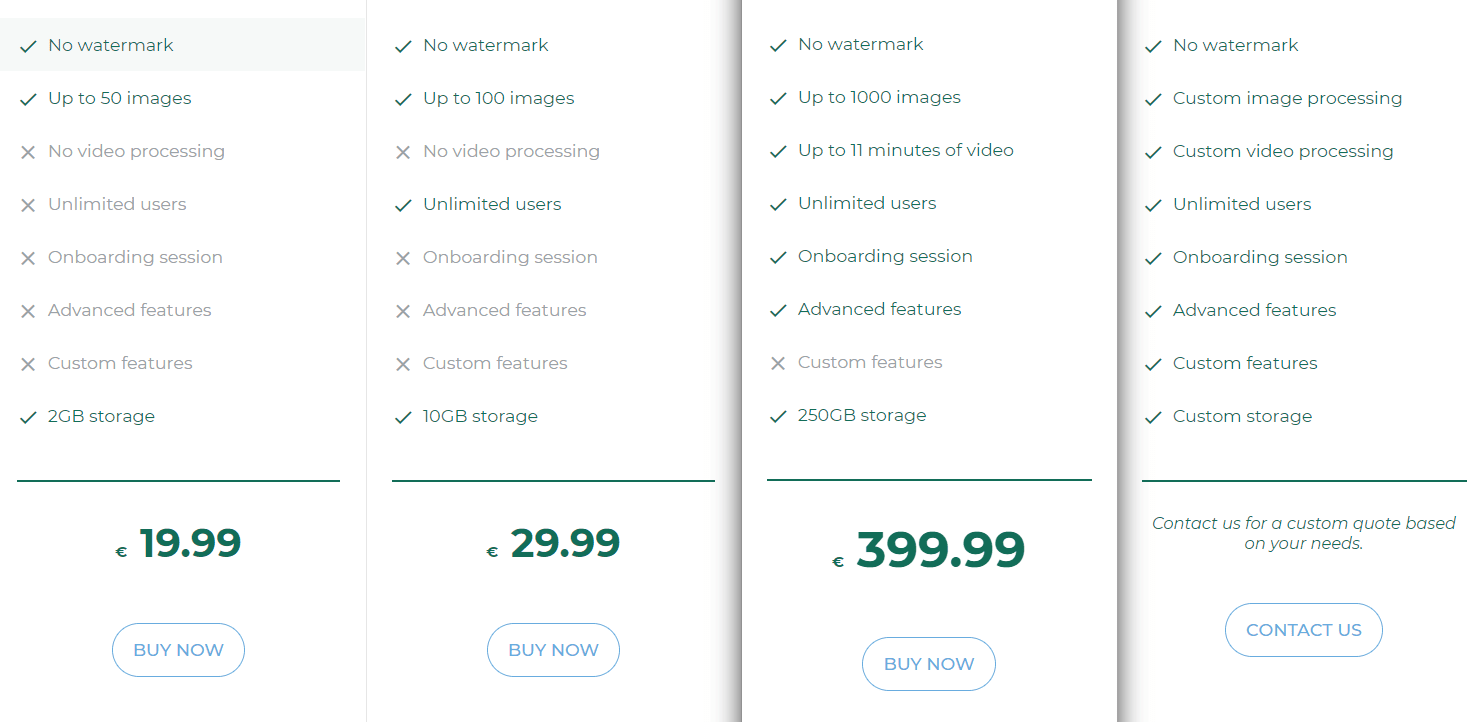Click the checkmark beside Onboarding session in third plan

778,256
